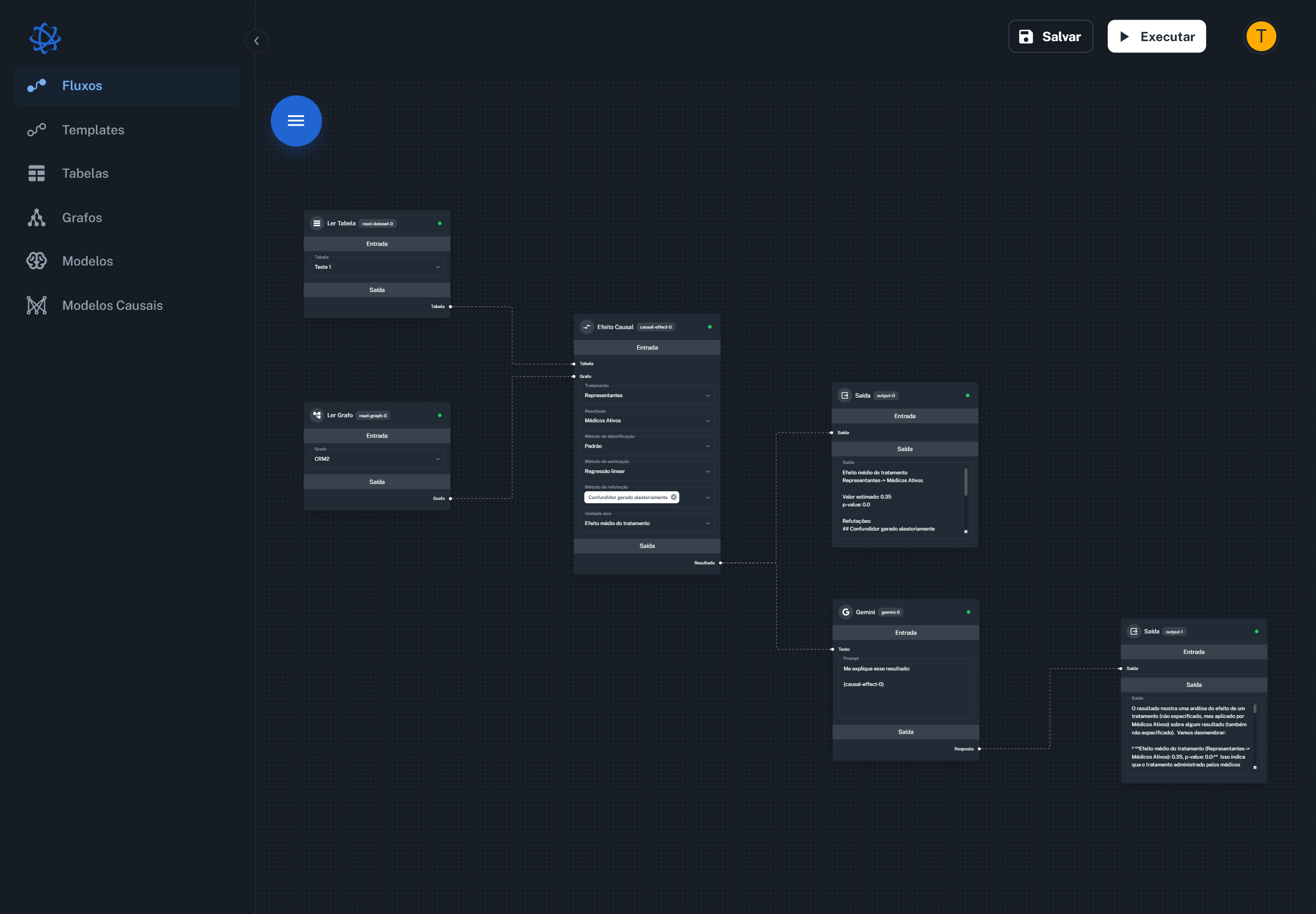Screen dimensions: 1316x914
Task: Open the Unidade alvo dropdown
Action: click(647, 523)
